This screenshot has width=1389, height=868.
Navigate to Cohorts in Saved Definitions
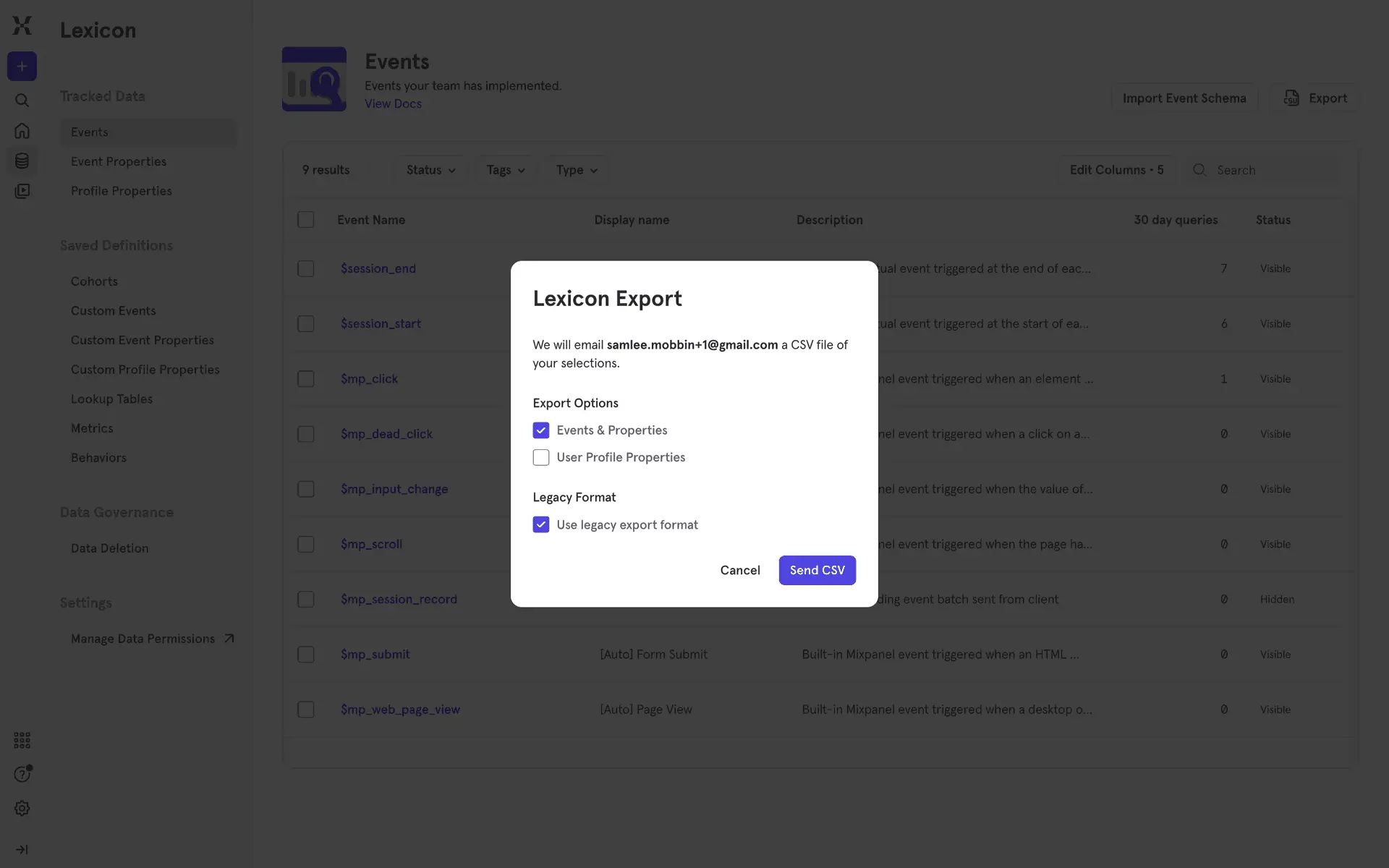click(x=94, y=281)
